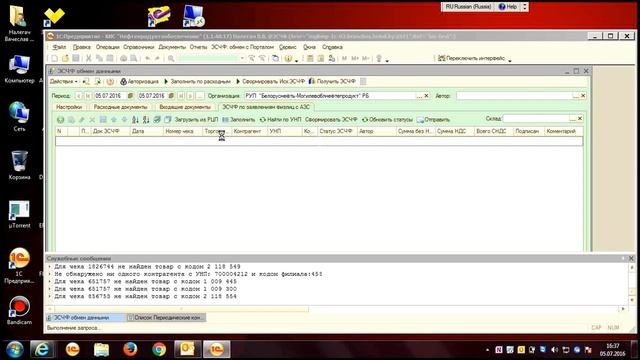Screen dimensions: 640x360
Task: Open Recycle Bin desktop icon
Action: tap(19, 165)
